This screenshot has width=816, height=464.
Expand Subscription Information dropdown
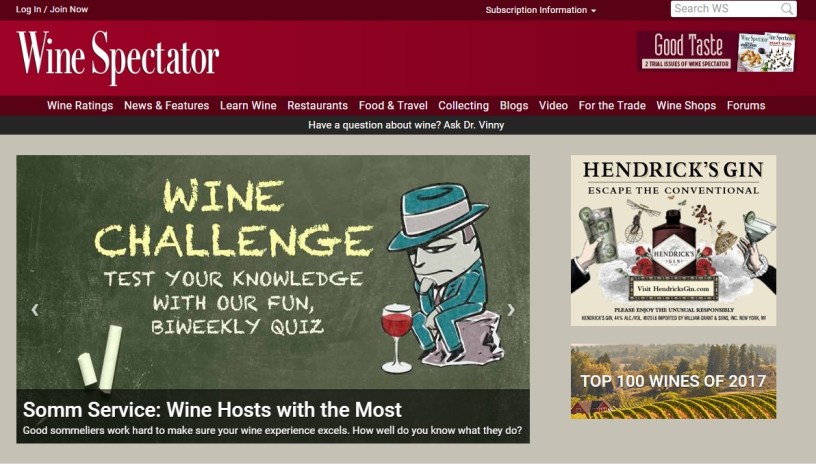click(541, 10)
